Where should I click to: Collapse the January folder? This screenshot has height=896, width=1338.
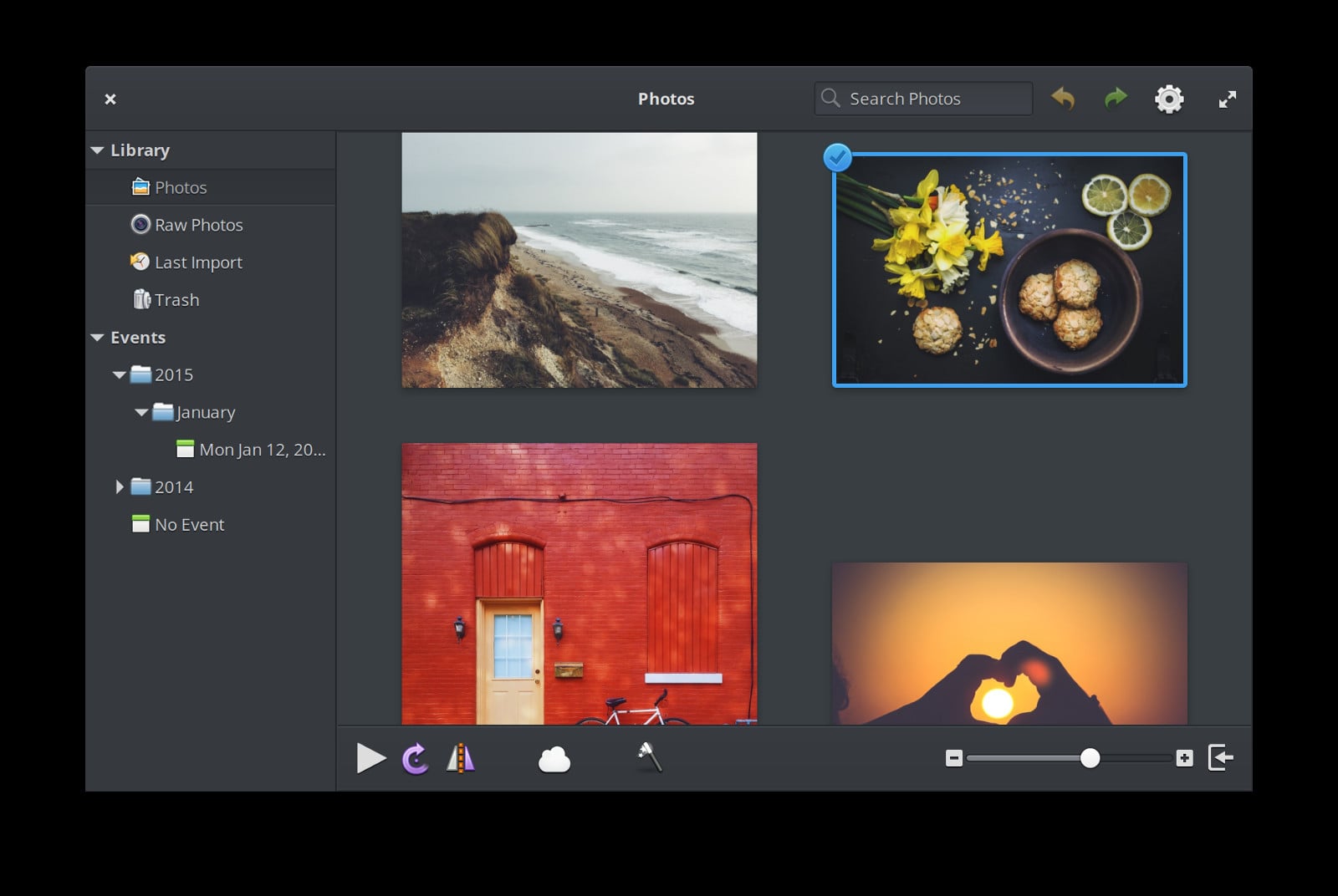pyautogui.click(x=140, y=411)
